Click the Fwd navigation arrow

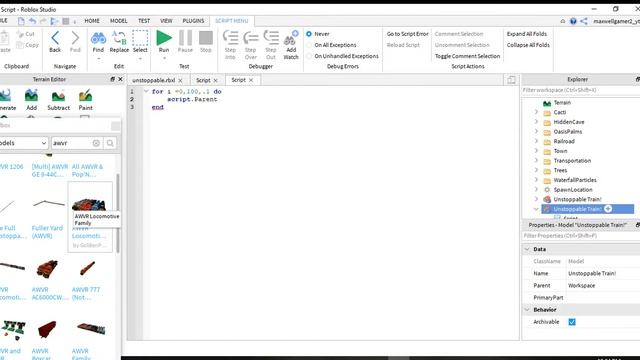pyautogui.click(x=75, y=38)
